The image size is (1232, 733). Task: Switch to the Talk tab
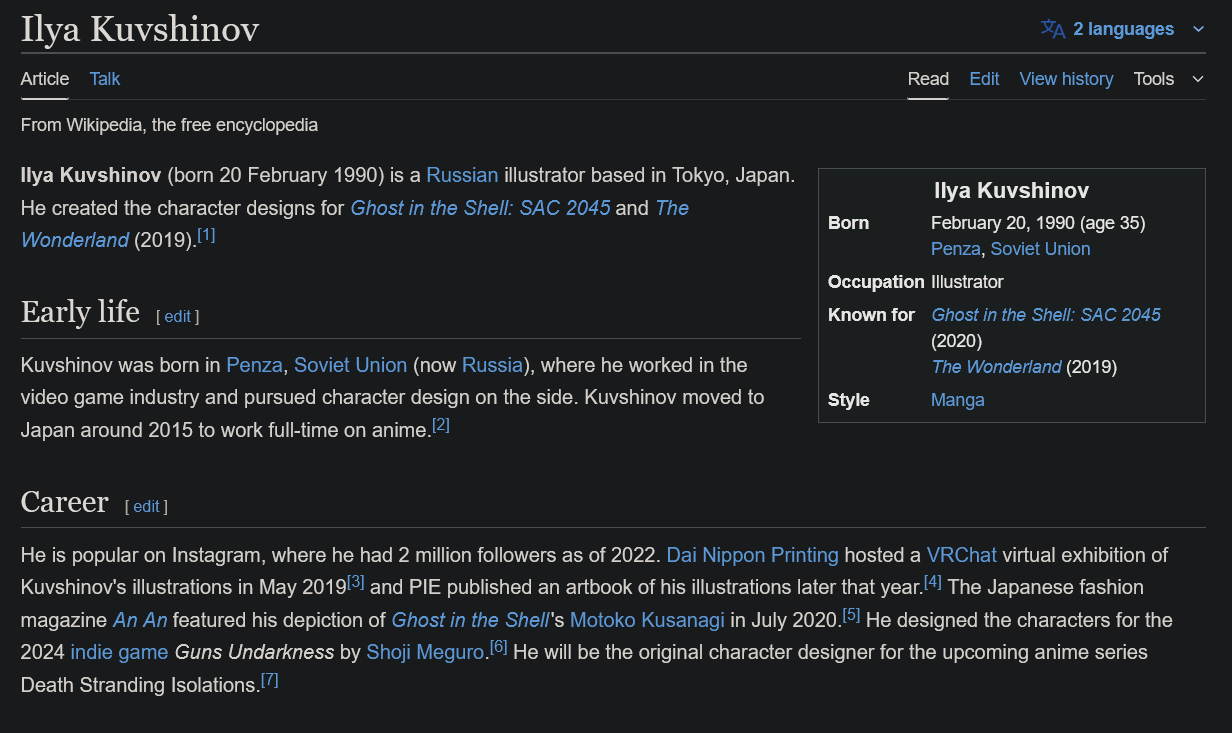[x=105, y=79]
